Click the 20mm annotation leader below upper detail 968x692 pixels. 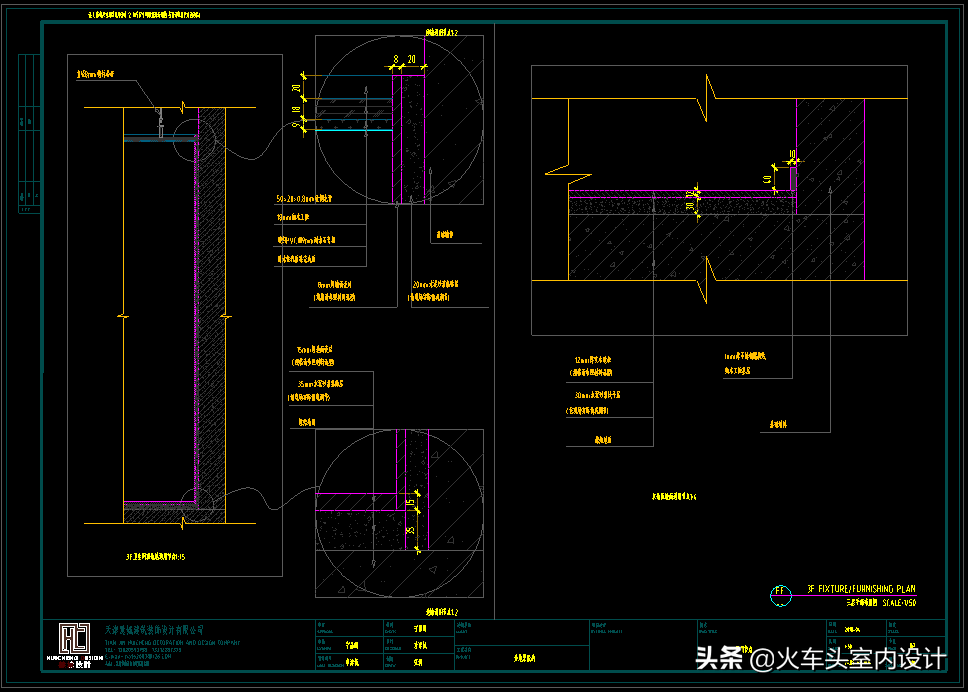pyautogui.click(x=435, y=291)
